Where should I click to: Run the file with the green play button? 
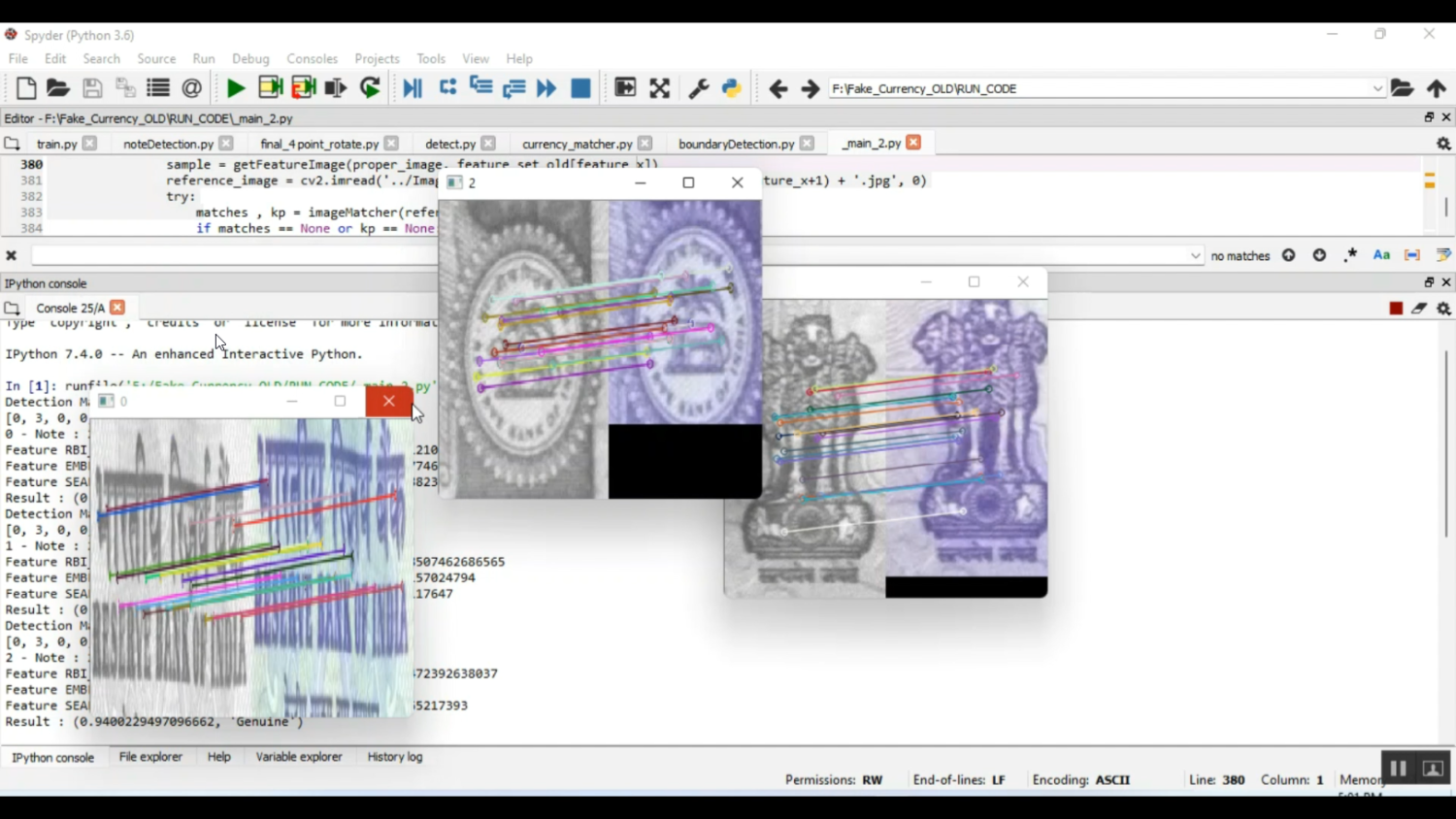point(235,88)
